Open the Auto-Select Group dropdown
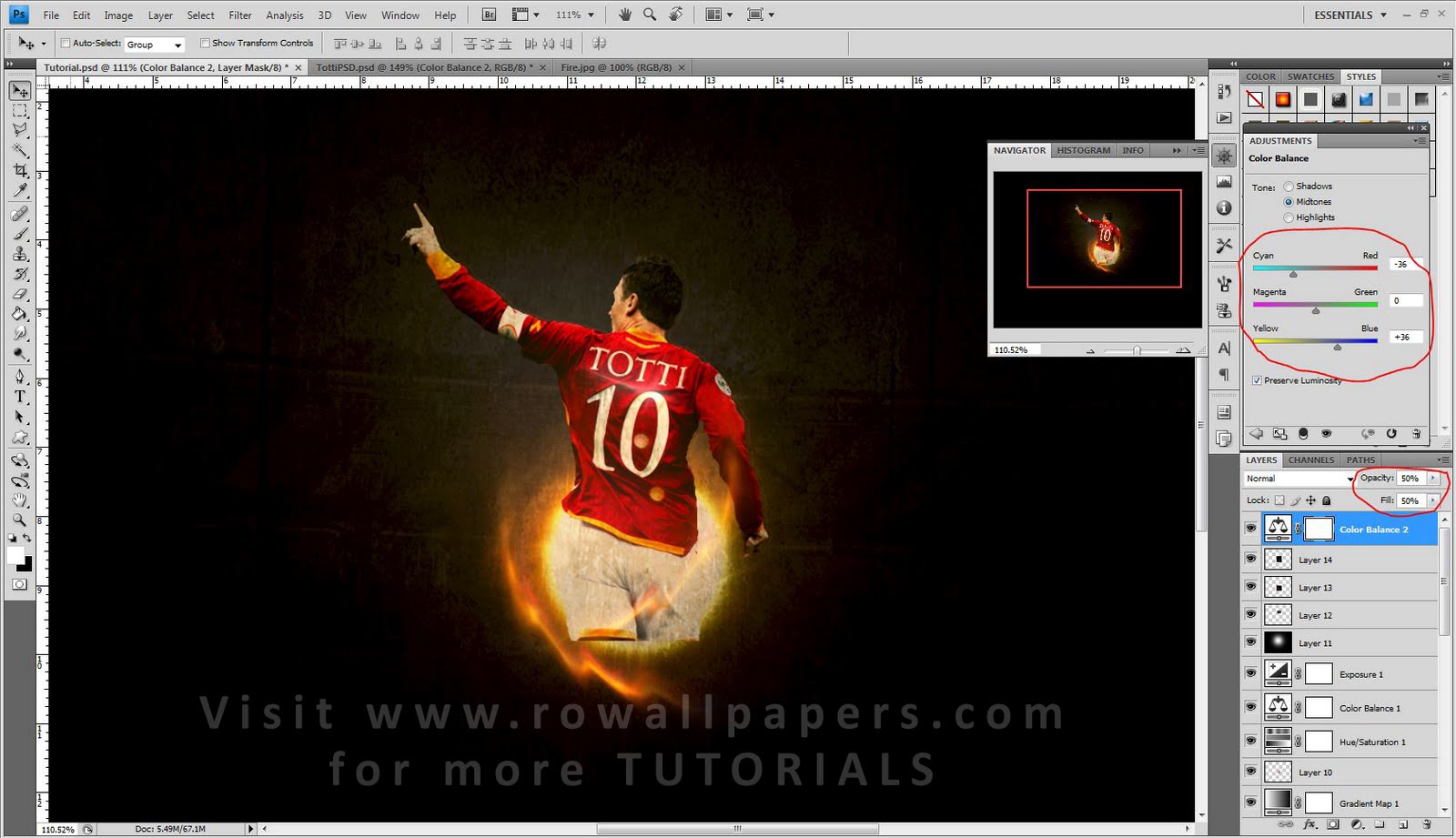This screenshot has width=1456, height=838. coord(154,44)
